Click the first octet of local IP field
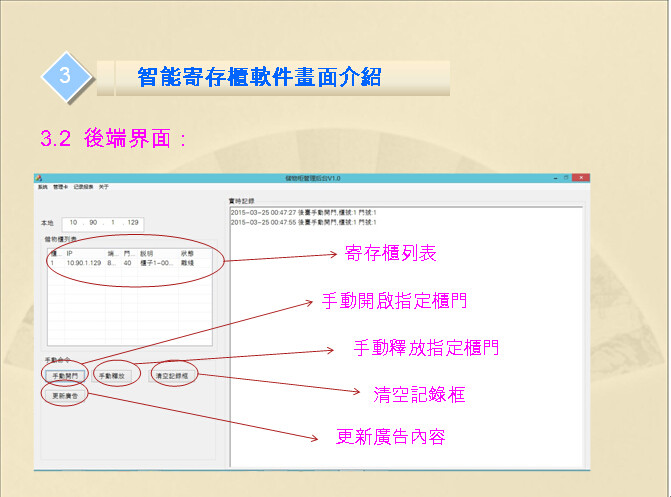The width and height of the screenshot is (671, 497). [x=72, y=222]
